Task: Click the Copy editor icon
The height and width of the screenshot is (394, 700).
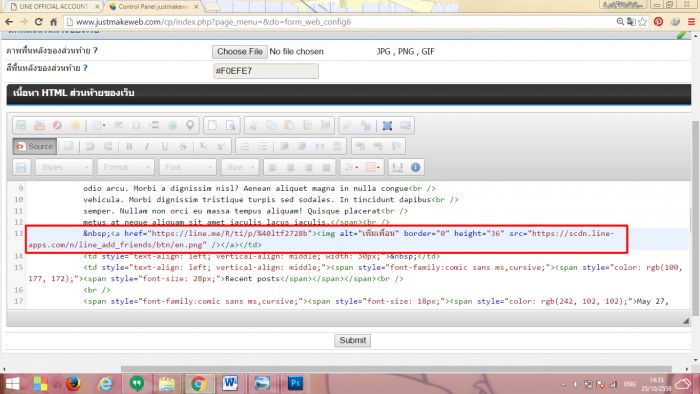Action: point(271,125)
